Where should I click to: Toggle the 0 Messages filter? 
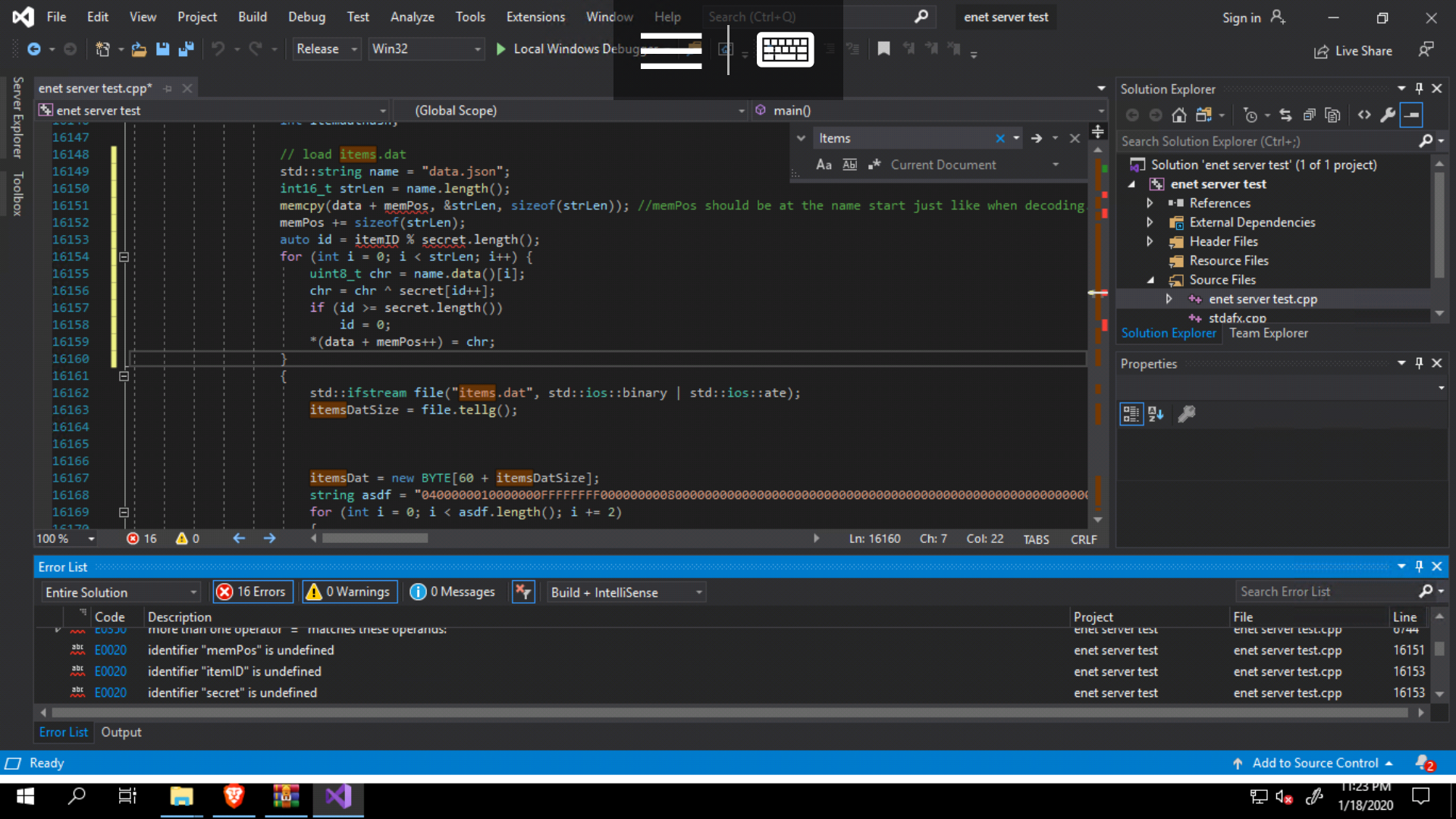pos(453,591)
